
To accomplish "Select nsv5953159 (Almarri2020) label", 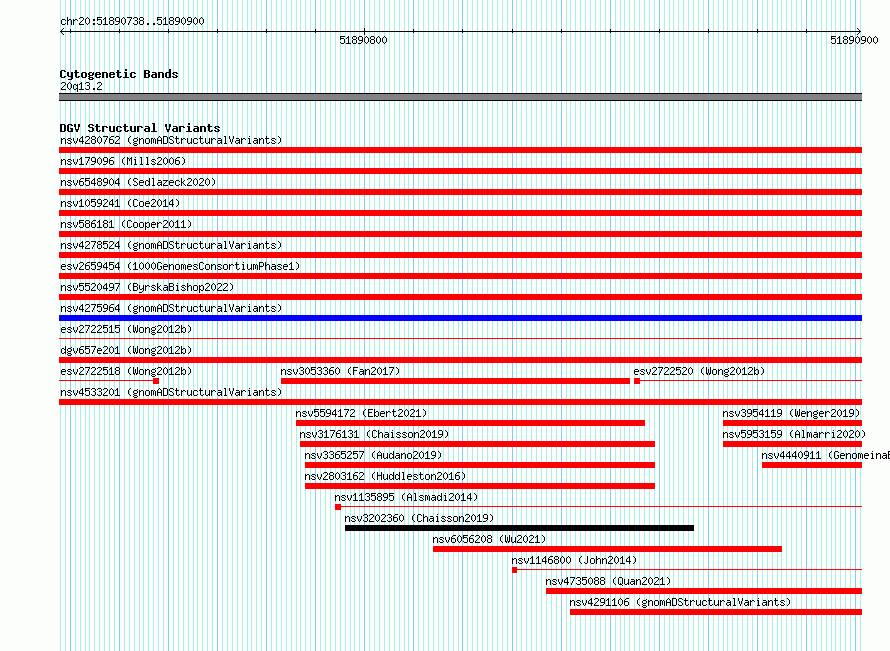I will point(794,434).
